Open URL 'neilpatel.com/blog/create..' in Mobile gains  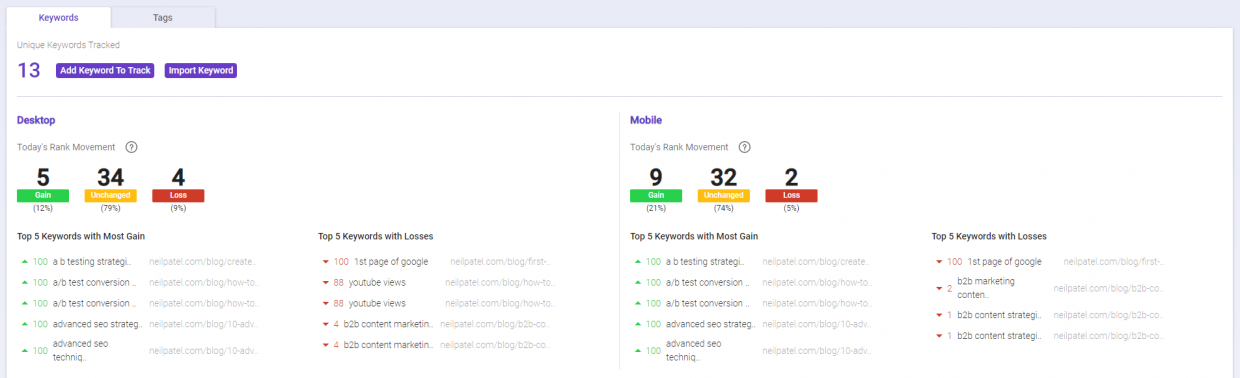pos(817,261)
